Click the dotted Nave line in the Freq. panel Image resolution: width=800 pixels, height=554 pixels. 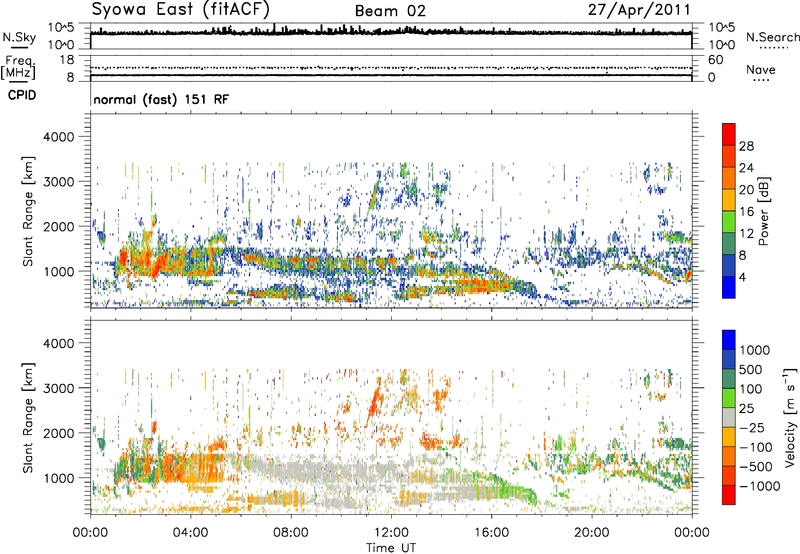(391, 67)
